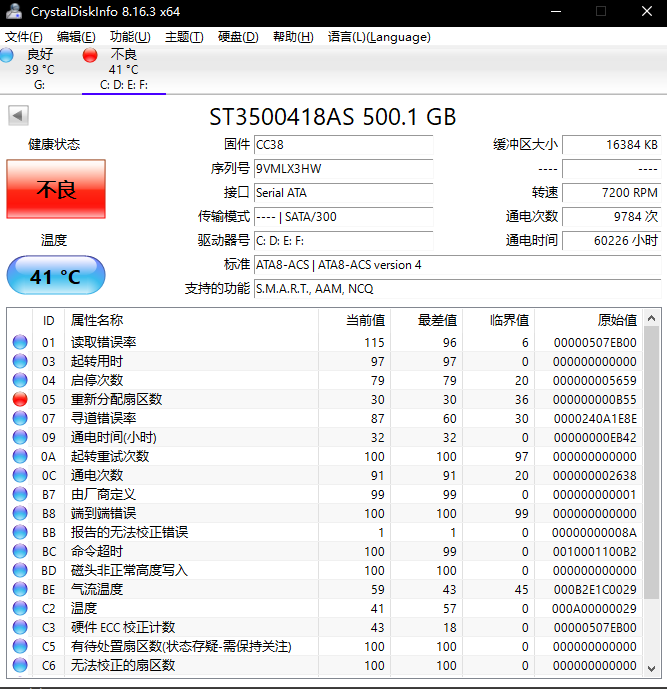Click the status icon for row 09 通电时间(小时)

(20, 437)
